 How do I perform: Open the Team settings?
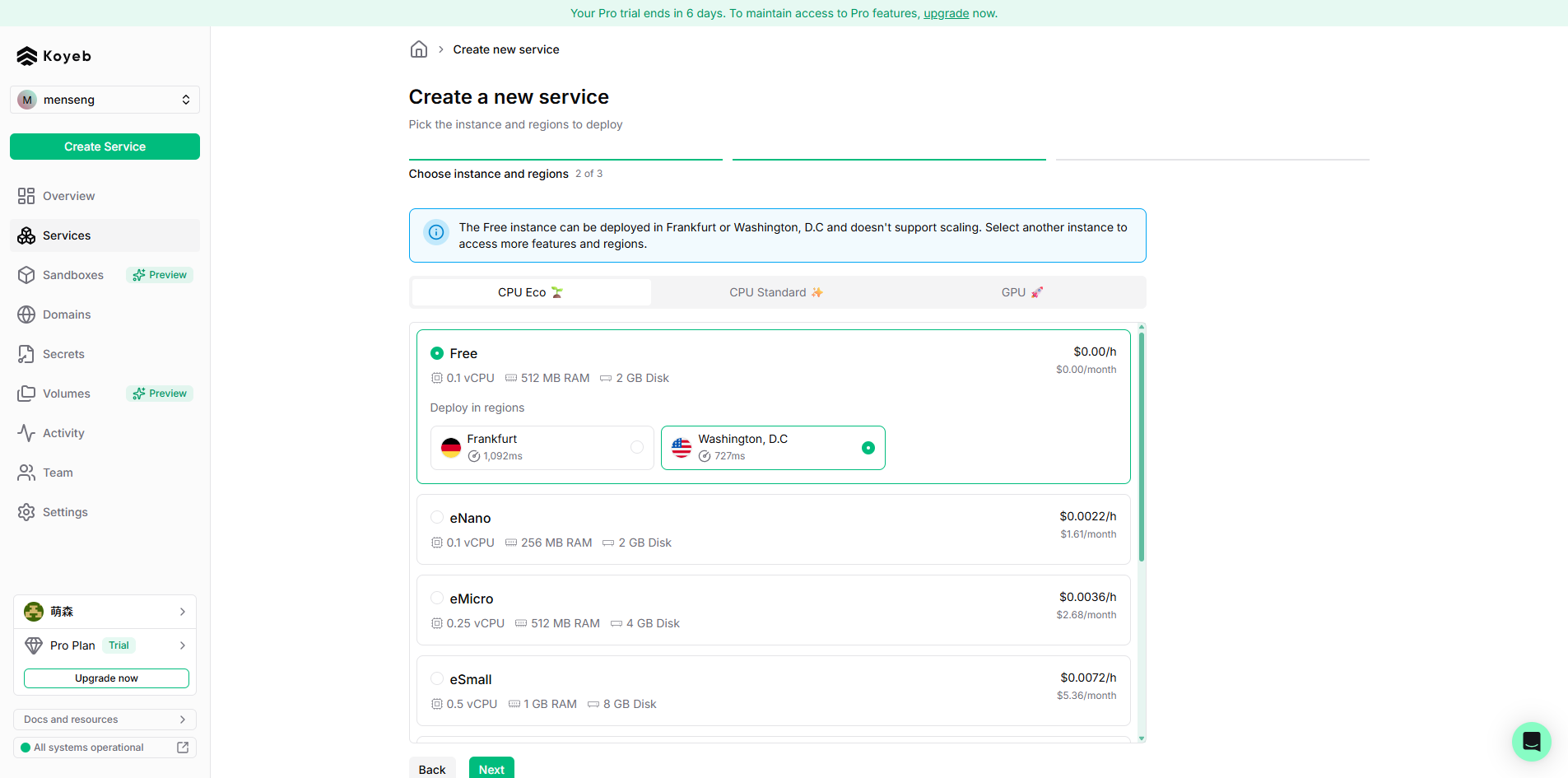tap(57, 472)
